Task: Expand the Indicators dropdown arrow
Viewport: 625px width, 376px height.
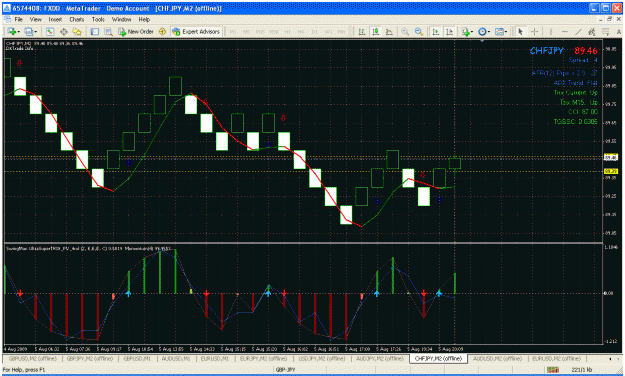Action: pos(472,32)
